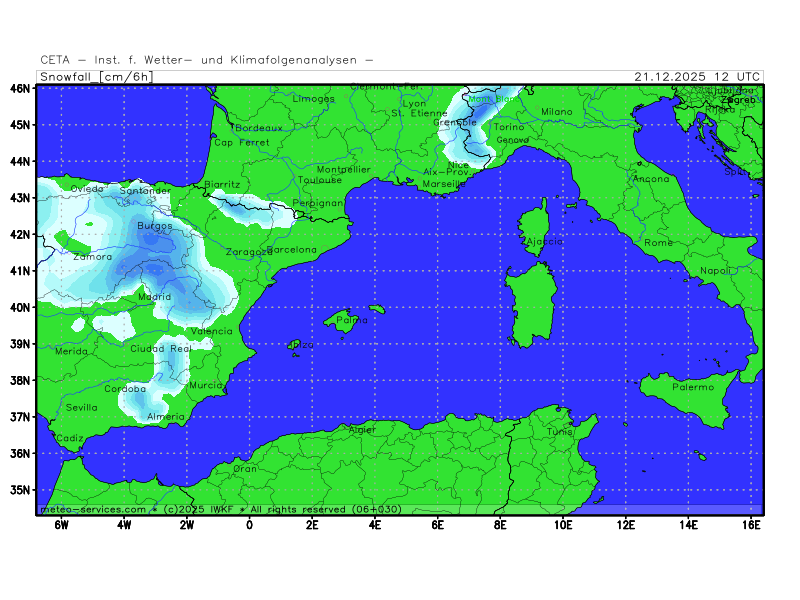The image size is (800, 600).
Task: Select the Oran label in Algeria
Action: pos(245,468)
